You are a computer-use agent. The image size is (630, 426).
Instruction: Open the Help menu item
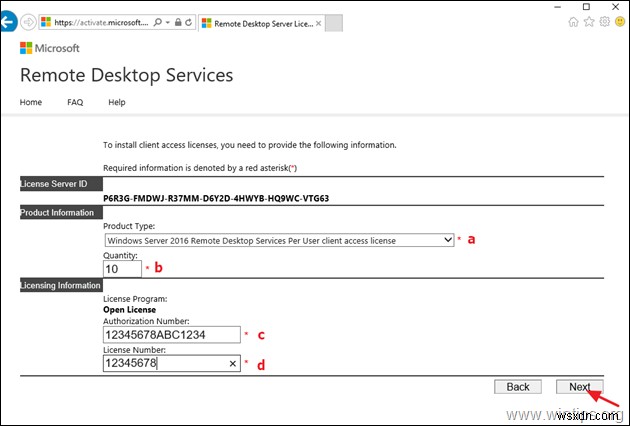pyautogui.click(x=117, y=102)
